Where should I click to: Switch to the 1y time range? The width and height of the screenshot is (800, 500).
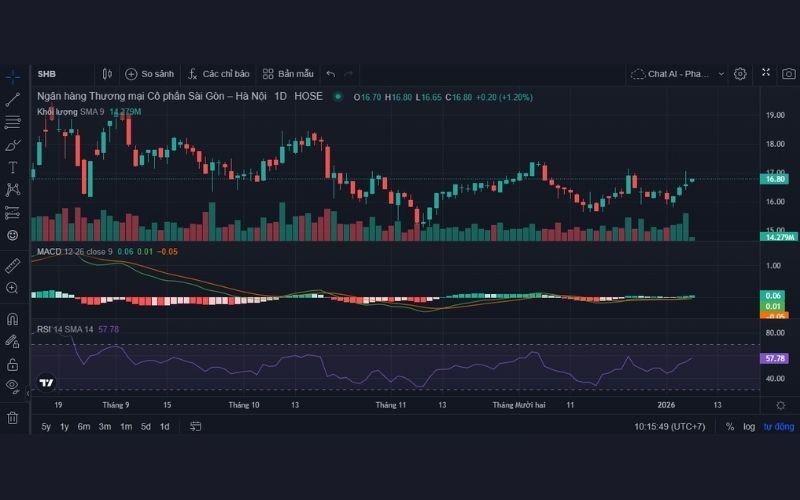point(65,427)
